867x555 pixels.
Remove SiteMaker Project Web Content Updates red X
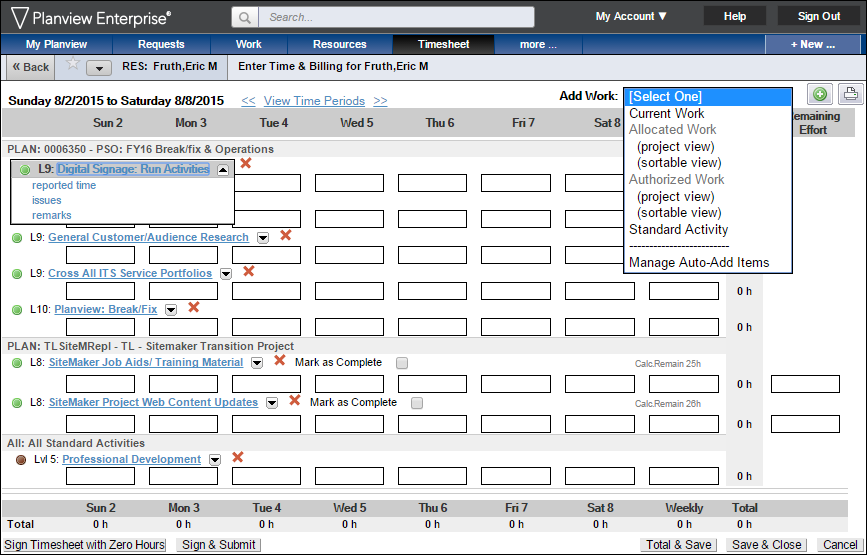pyautogui.click(x=295, y=400)
